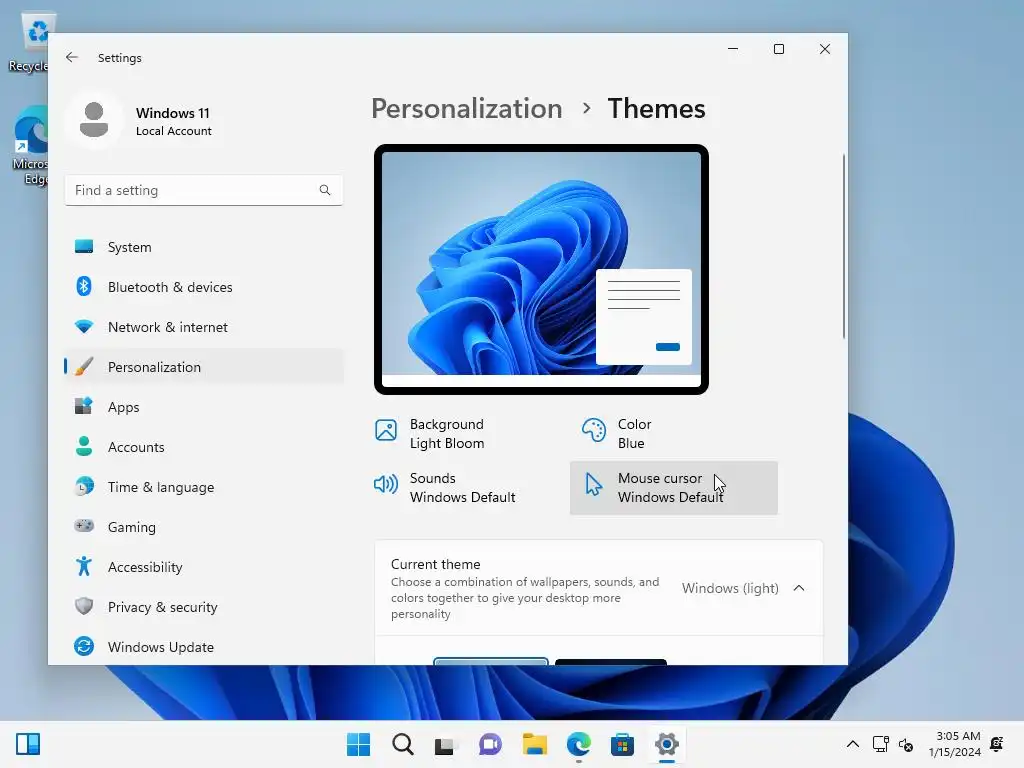Click the Color palette icon

pyautogui.click(x=594, y=430)
